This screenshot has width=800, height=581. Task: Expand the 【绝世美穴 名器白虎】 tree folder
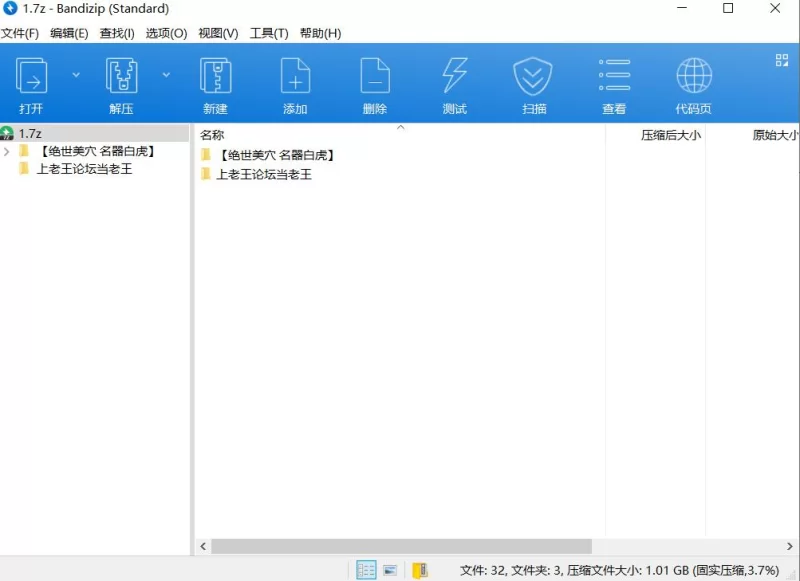coord(7,151)
